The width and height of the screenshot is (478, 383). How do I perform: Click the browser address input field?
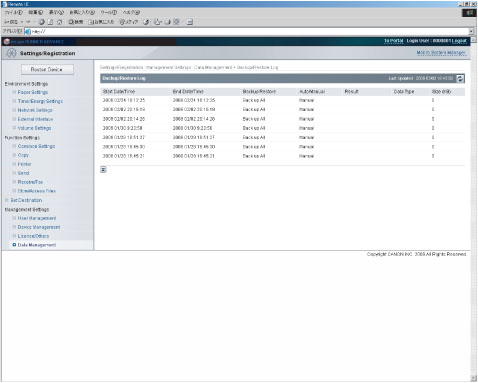tap(250, 31)
